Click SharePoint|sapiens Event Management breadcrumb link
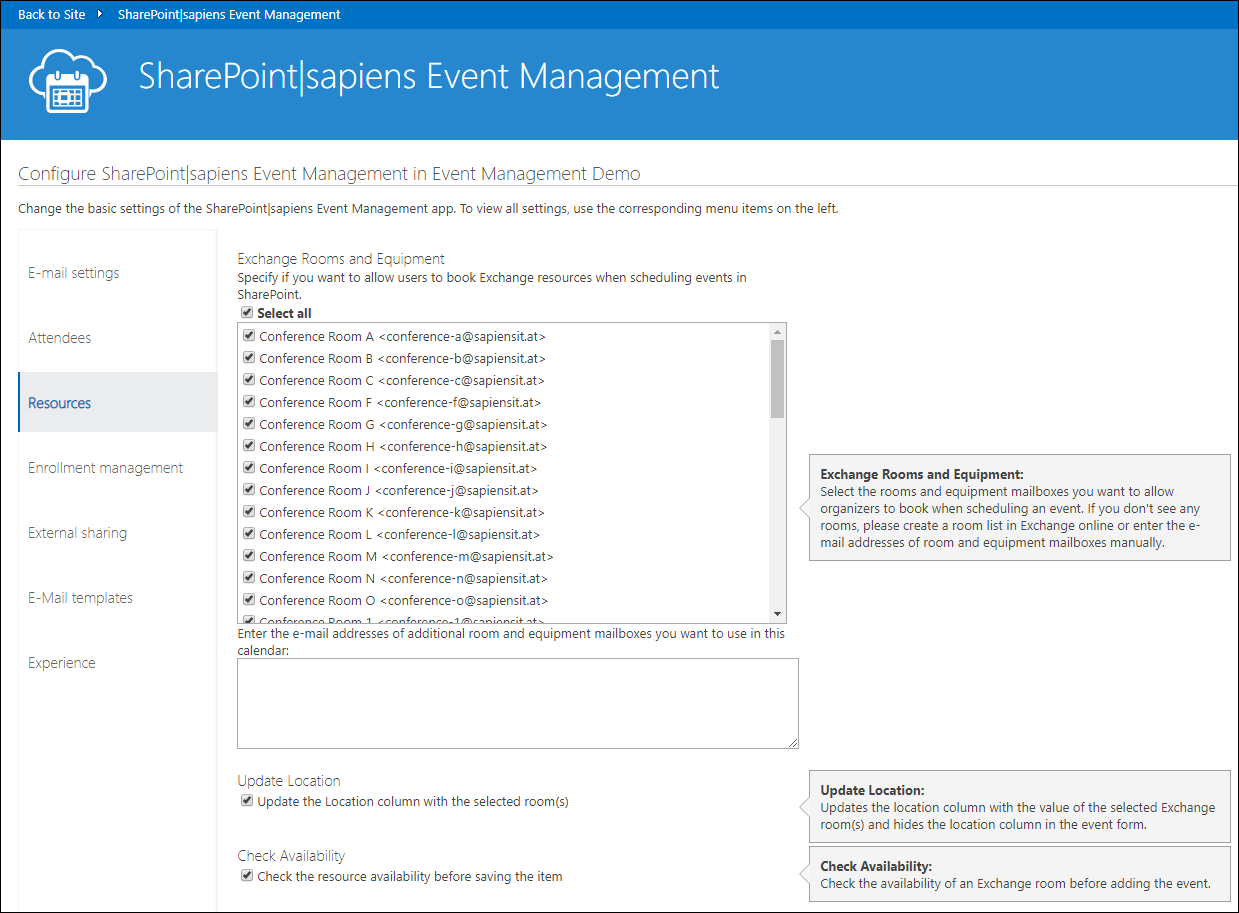This screenshot has height=913, width=1239. (229, 14)
